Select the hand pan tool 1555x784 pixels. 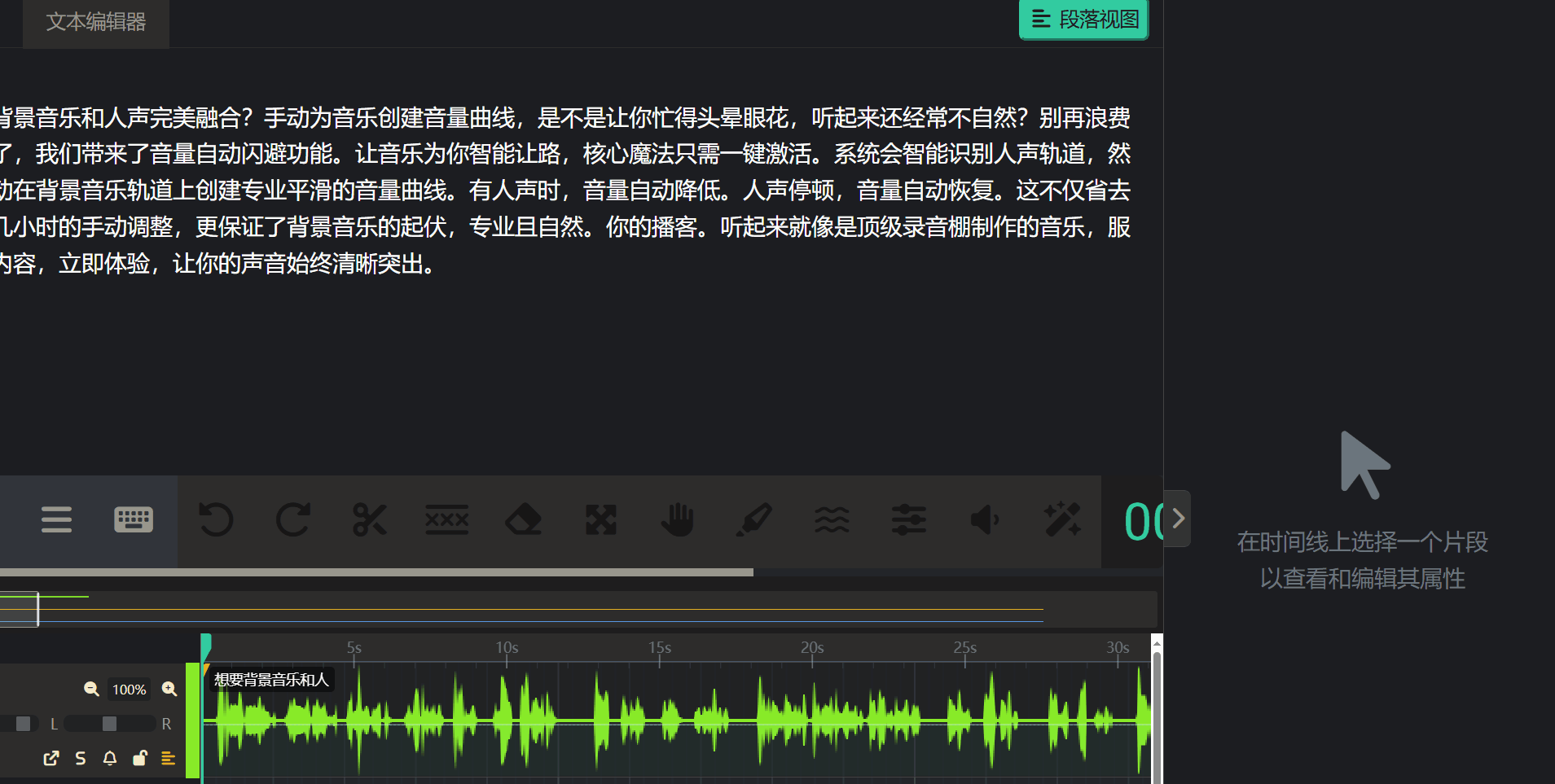(x=677, y=519)
